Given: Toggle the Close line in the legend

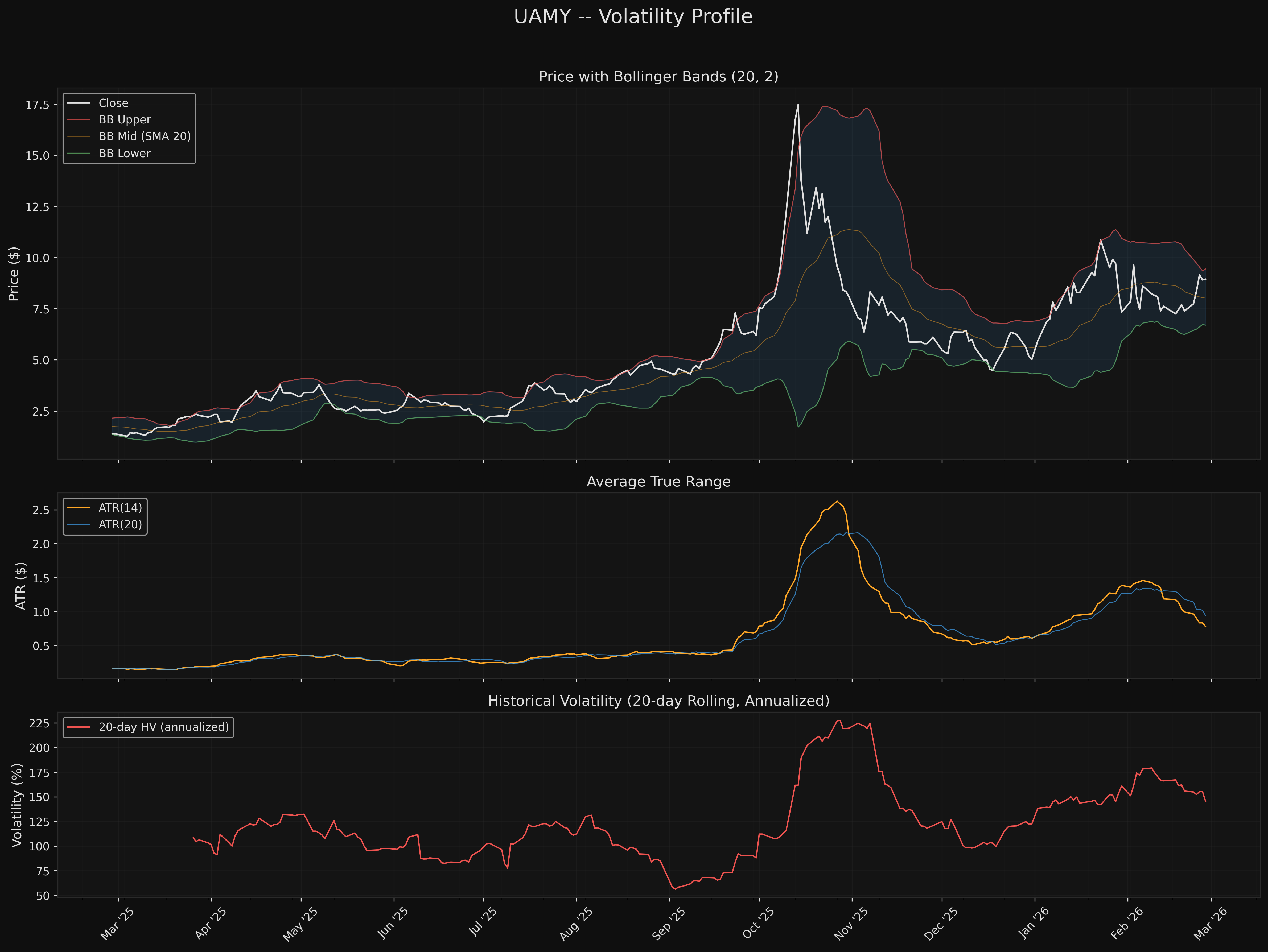Looking at the screenshot, I should pos(115,103).
